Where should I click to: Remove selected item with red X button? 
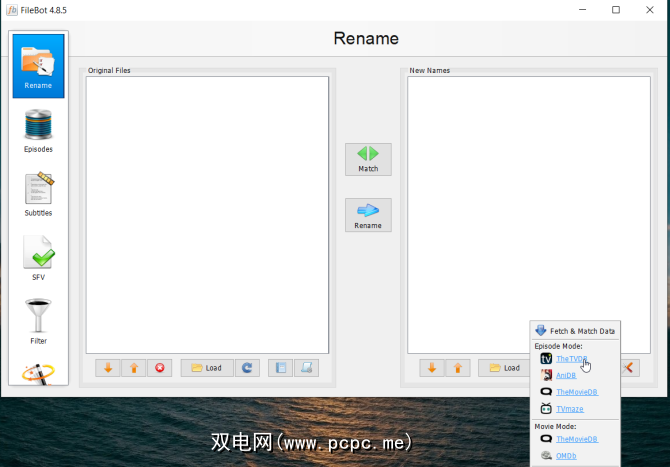point(160,368)
